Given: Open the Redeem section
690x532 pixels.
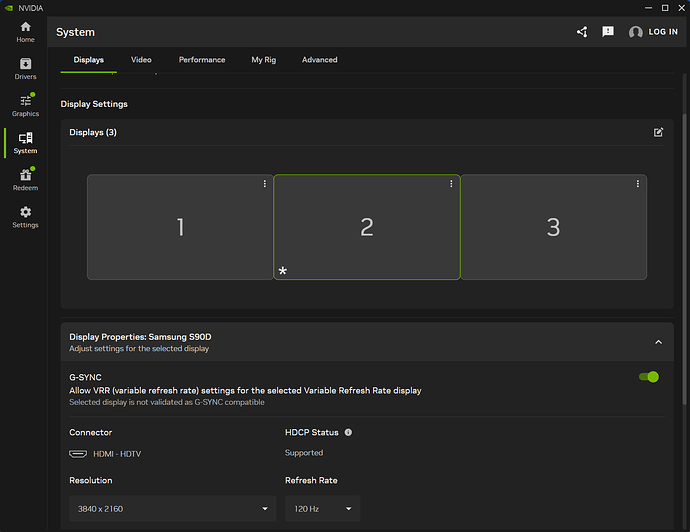Looking at the screenshot, I should coord(26,180).
